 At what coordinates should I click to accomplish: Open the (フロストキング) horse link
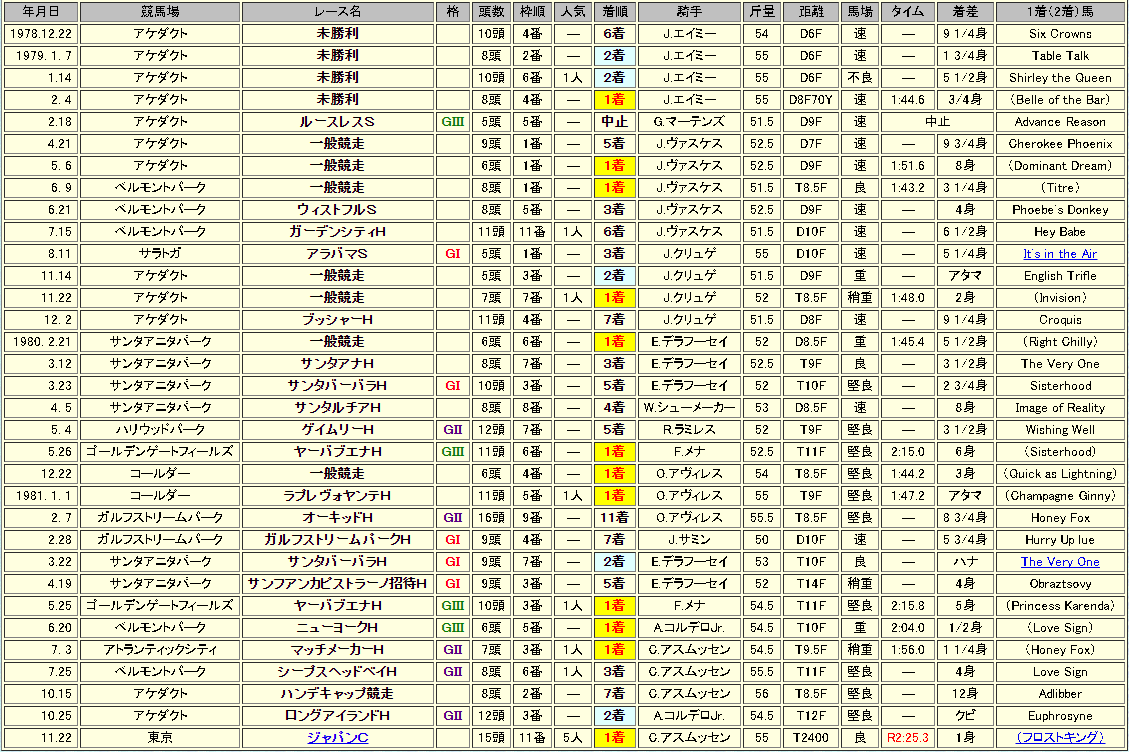click(x=1060, y=738)
